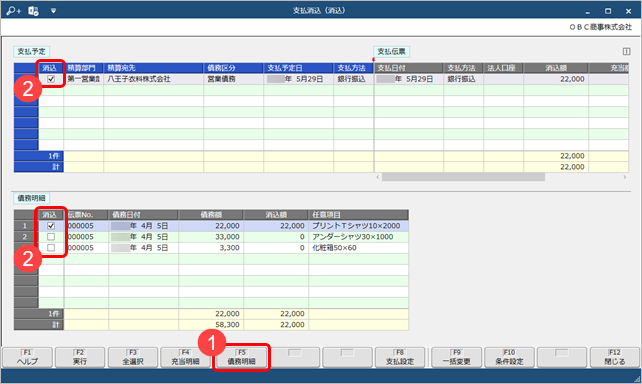Click the 精算部門 column header
This screenshot has height=384, width=642.
[84, 68]
